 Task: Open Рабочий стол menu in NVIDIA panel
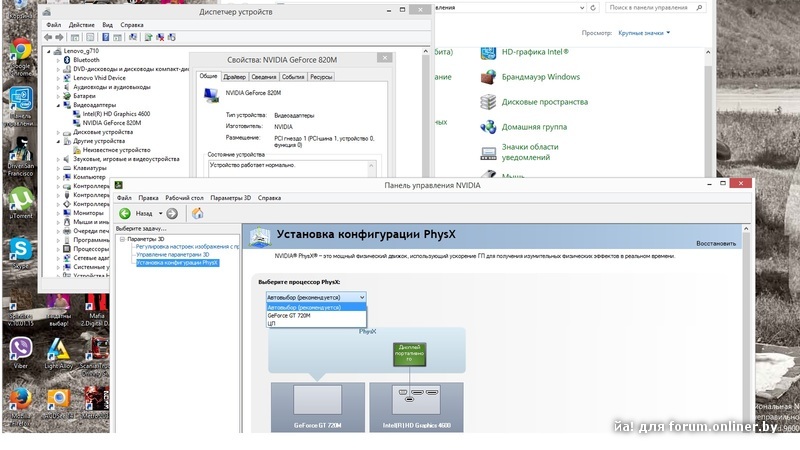[184, 198]
